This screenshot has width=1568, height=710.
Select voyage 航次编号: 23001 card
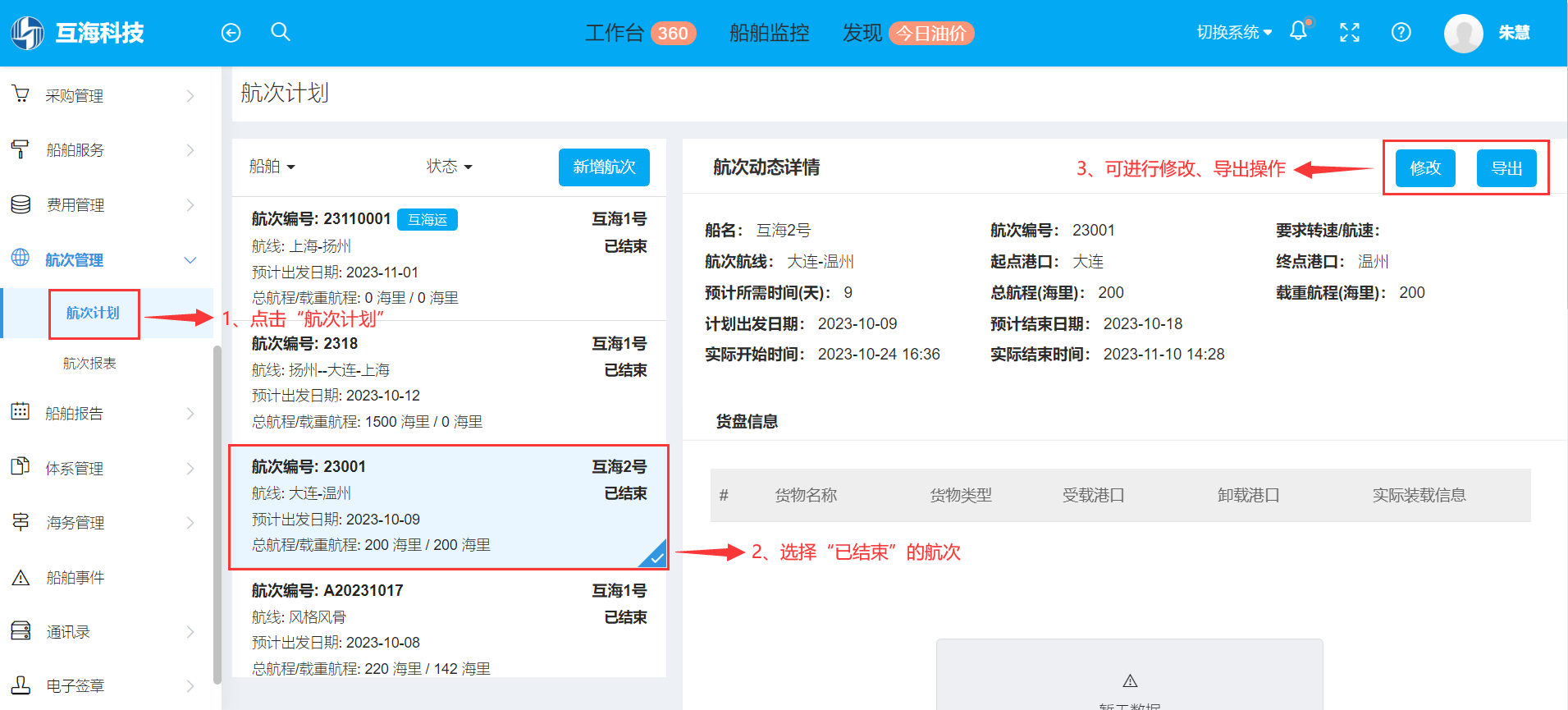click(x=449, y=506)
